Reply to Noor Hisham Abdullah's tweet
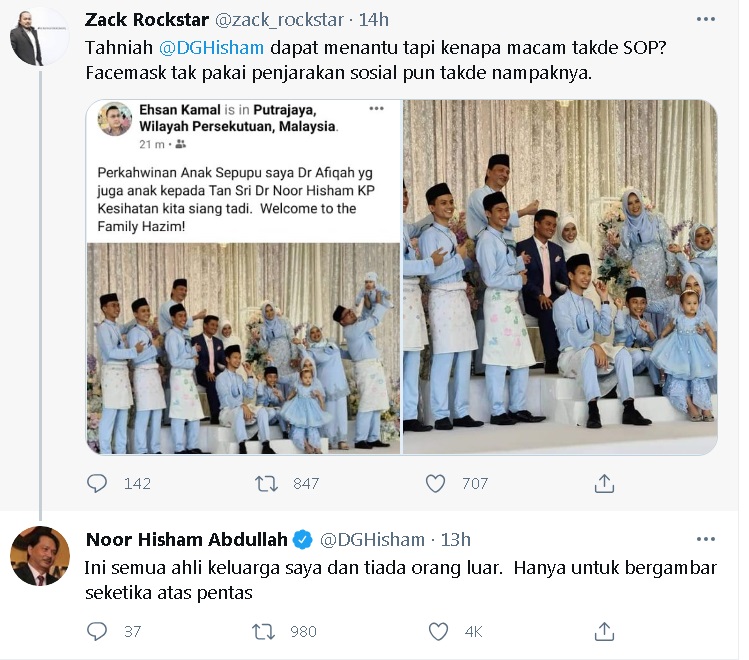 tap(97, 631)
